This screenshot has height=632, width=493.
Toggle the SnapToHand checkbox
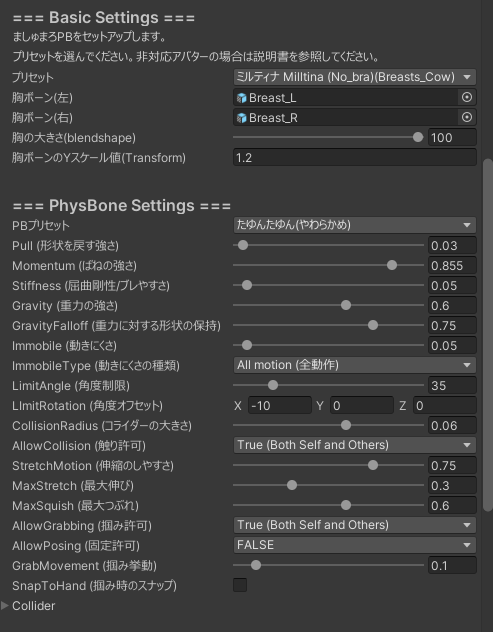[x=240, y=585]
